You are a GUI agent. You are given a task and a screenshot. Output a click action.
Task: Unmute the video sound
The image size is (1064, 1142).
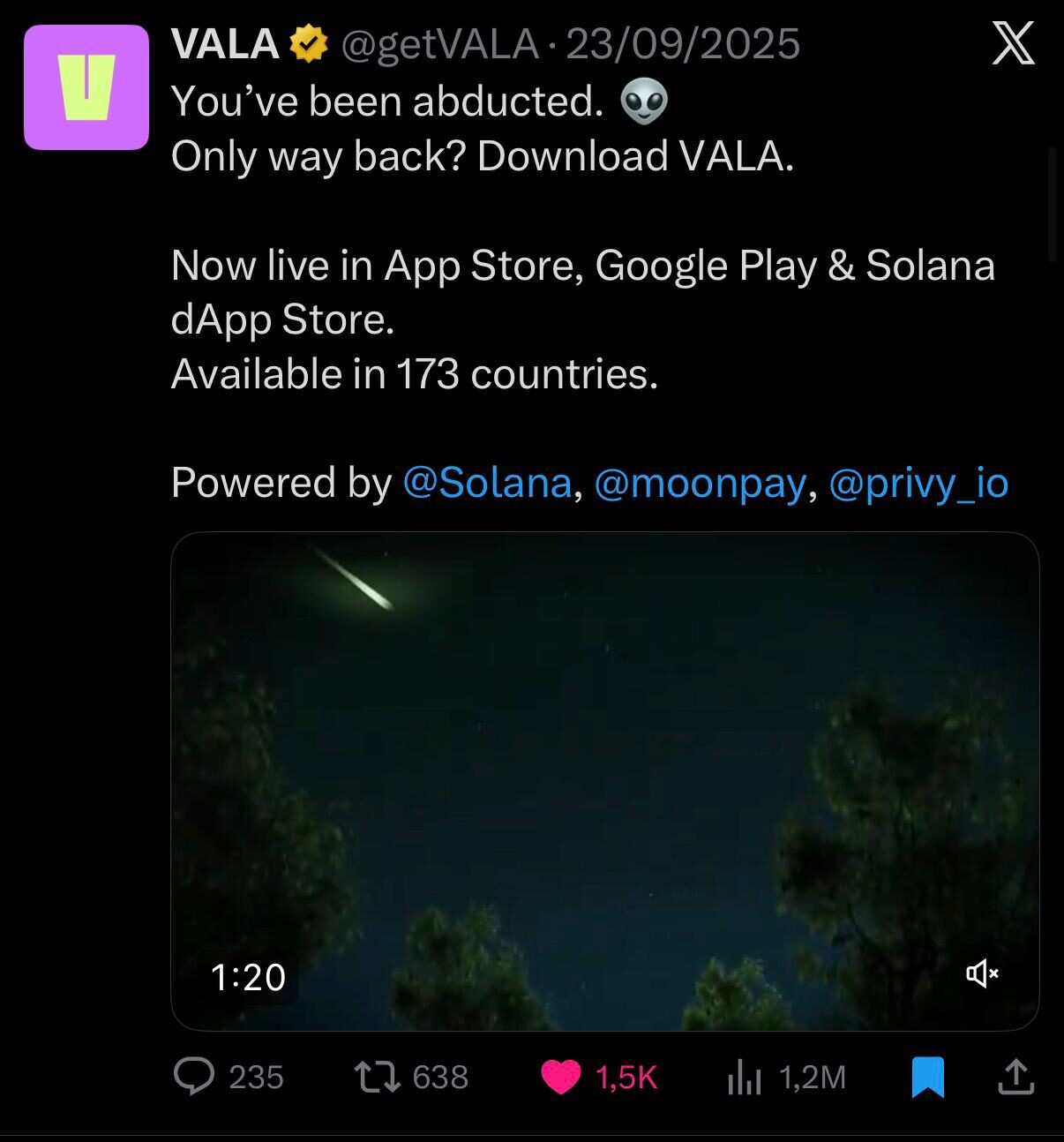tap(982, 973)
